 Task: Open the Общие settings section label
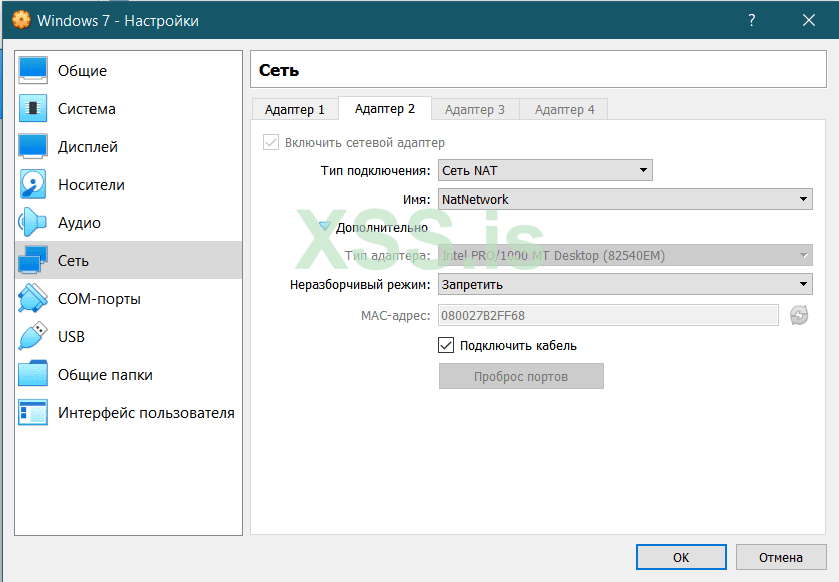point(82,71)
